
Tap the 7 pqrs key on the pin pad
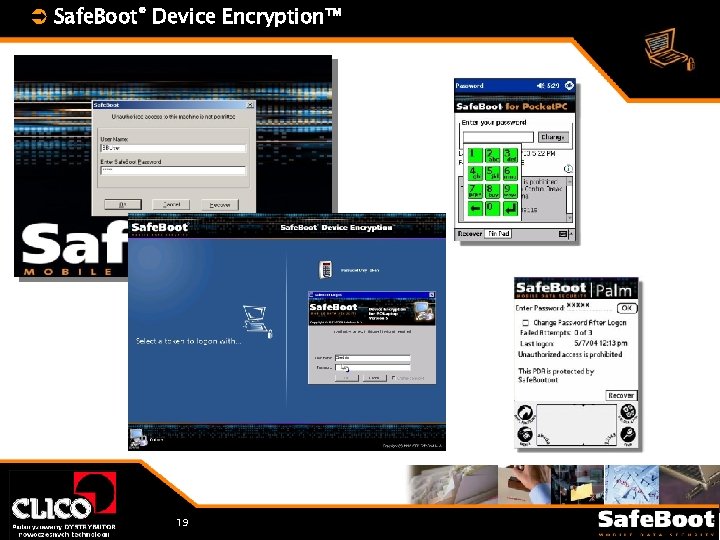[x=475, y=191]
